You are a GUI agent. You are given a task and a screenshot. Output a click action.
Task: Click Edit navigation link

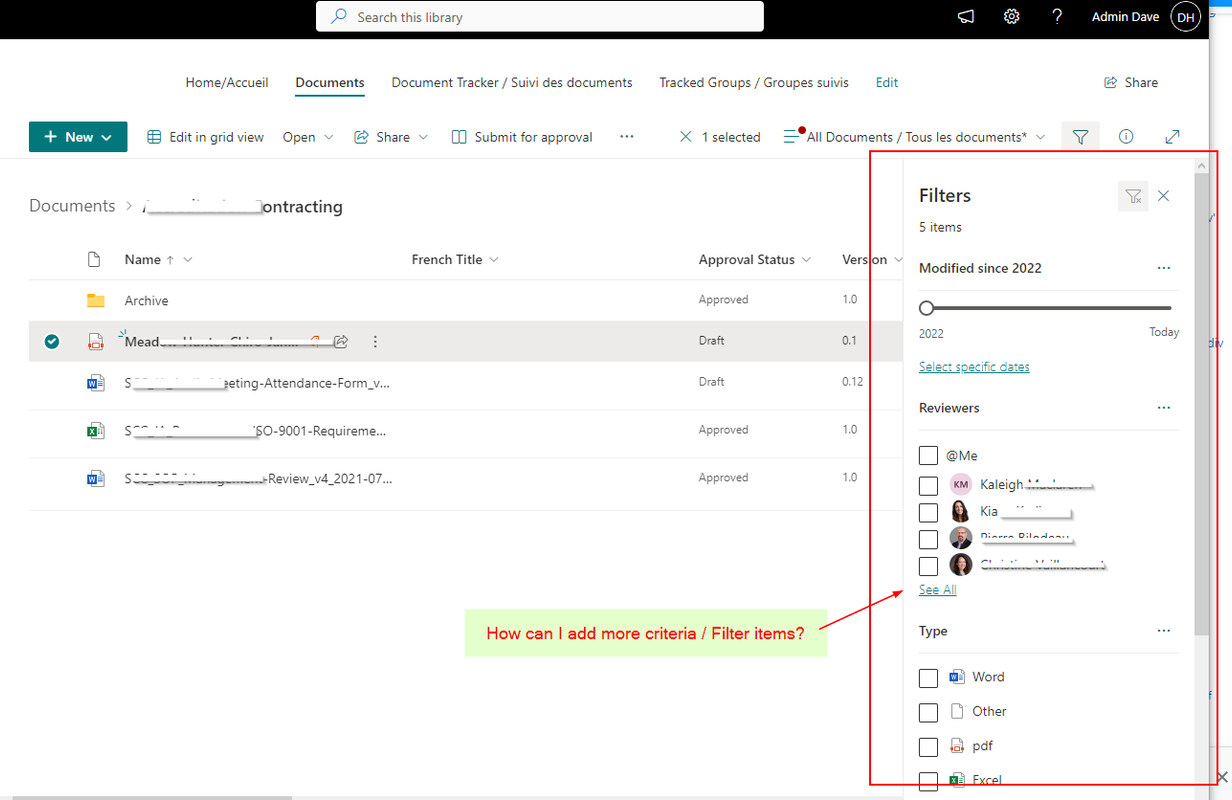887,83
